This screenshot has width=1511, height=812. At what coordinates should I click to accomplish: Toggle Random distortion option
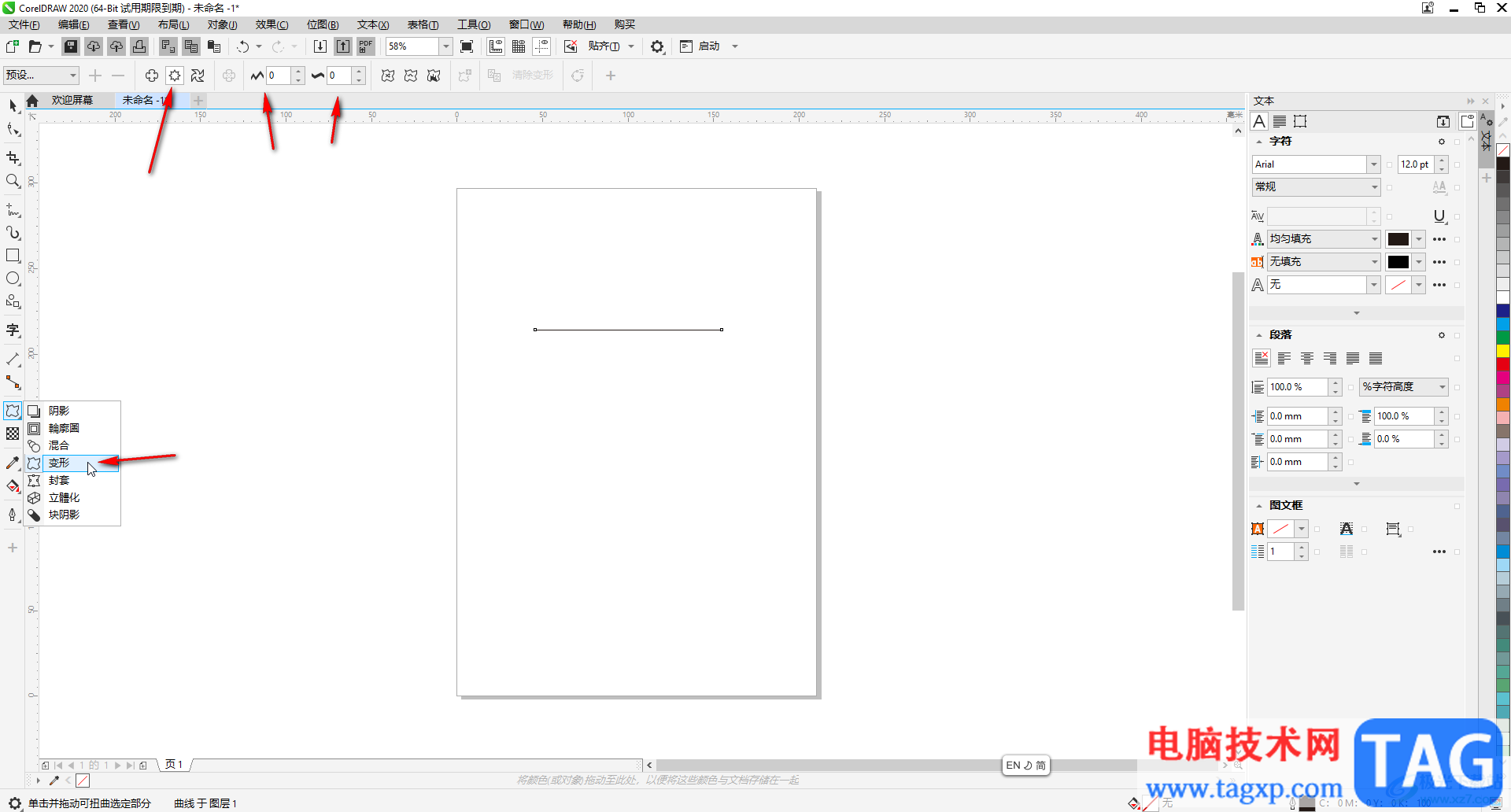388,76
